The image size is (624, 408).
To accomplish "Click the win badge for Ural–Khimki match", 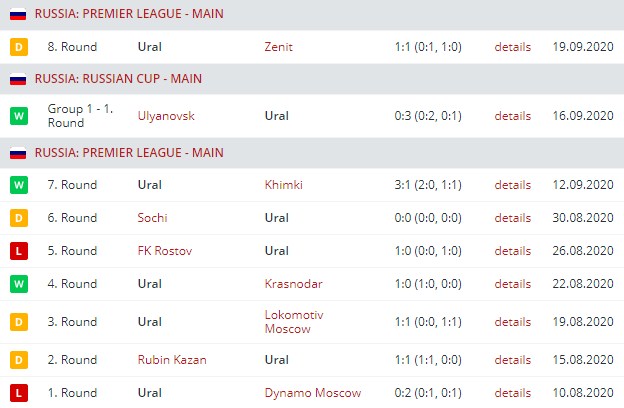I will pos(18,185).
